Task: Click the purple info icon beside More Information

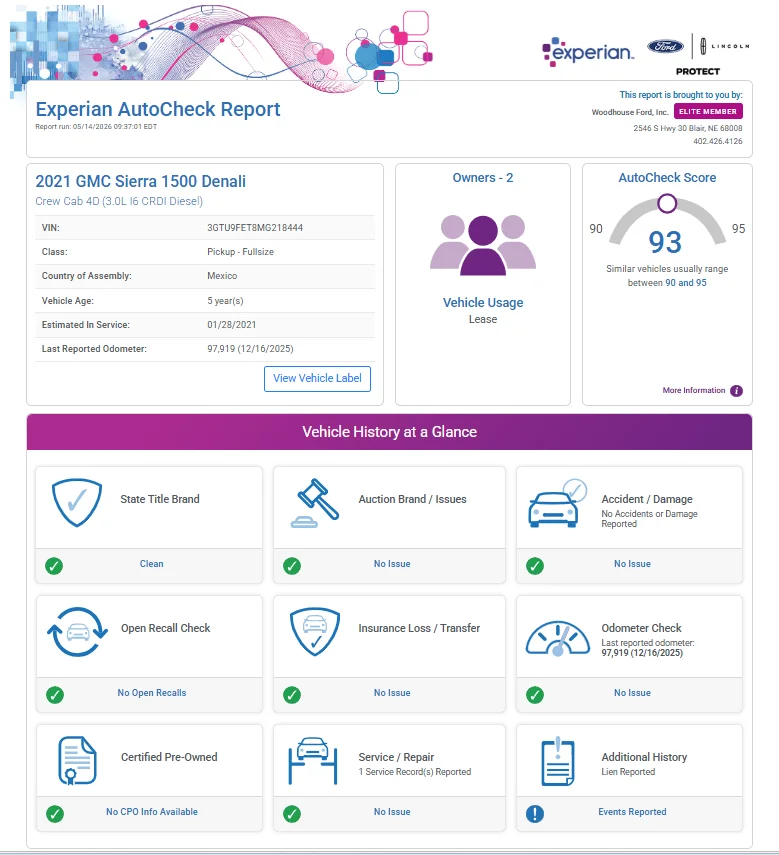Action: click(736, 391)
